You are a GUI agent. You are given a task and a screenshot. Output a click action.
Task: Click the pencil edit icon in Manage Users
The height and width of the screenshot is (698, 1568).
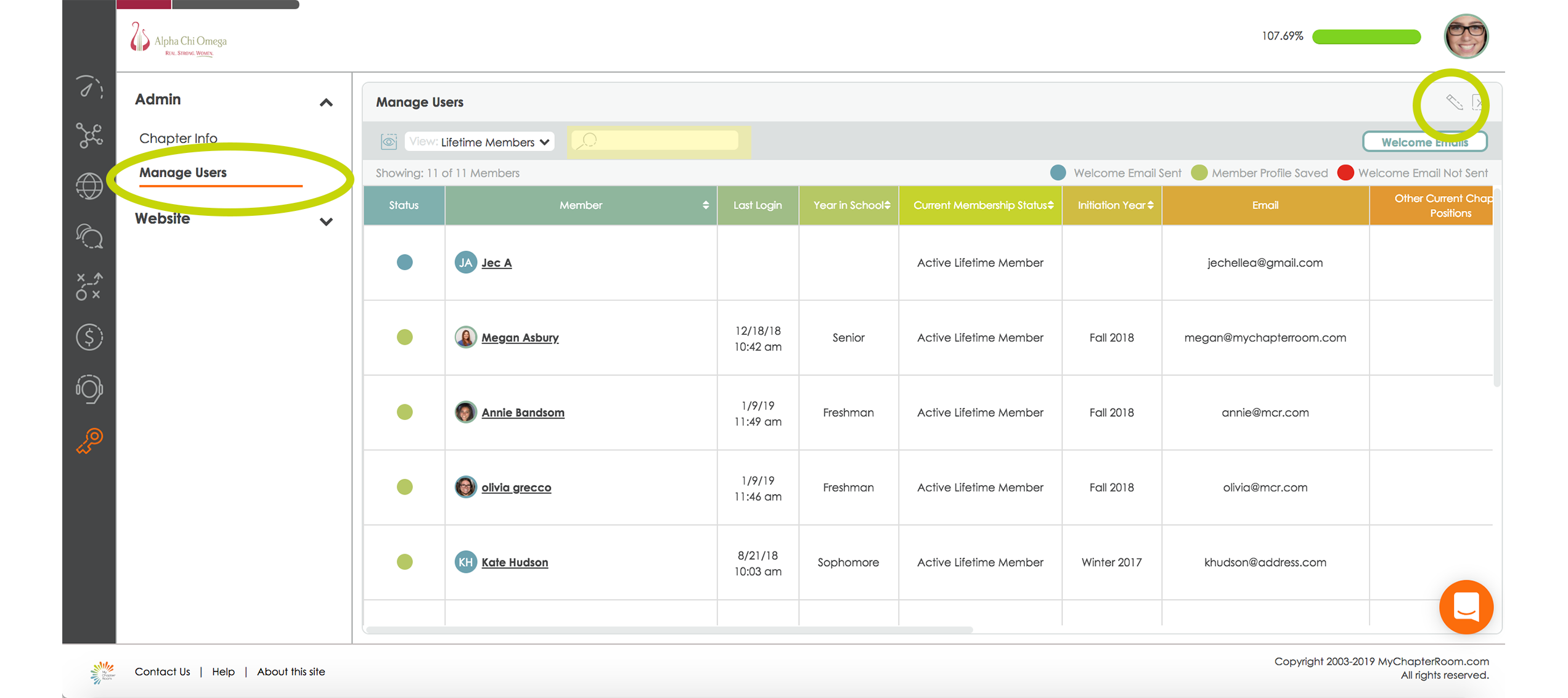[x=1455, y=102]
